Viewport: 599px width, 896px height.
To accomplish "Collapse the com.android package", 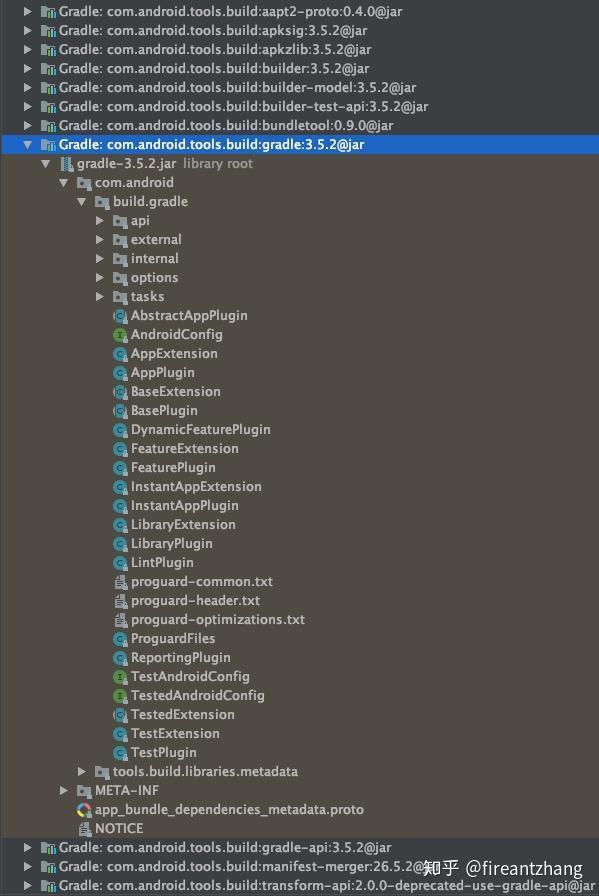I will tap(63, 183).
